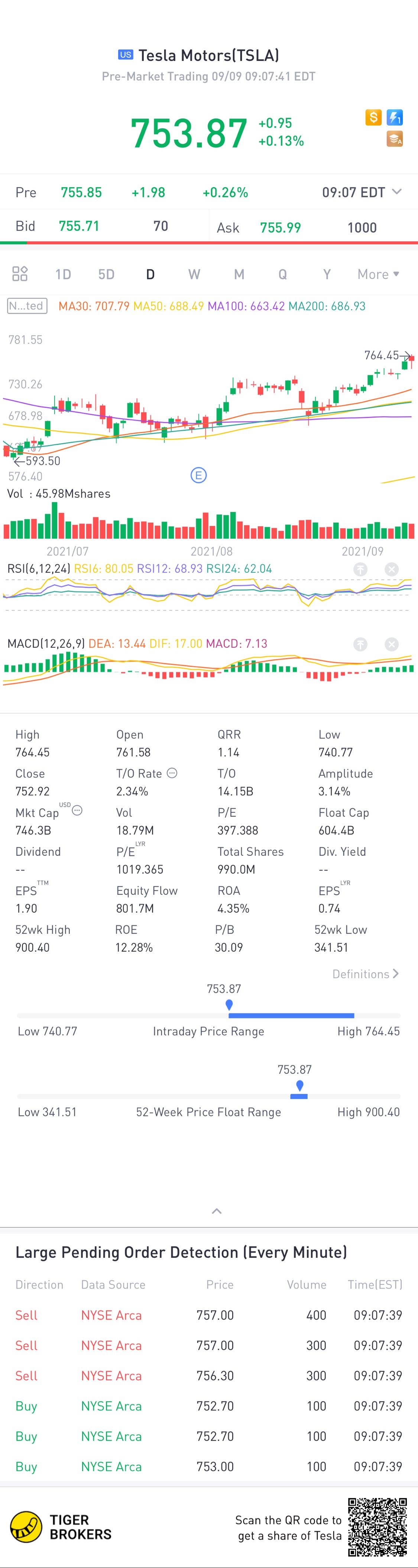Close the MACD indicator panel

pyautogui.click(x=392, y=644)
